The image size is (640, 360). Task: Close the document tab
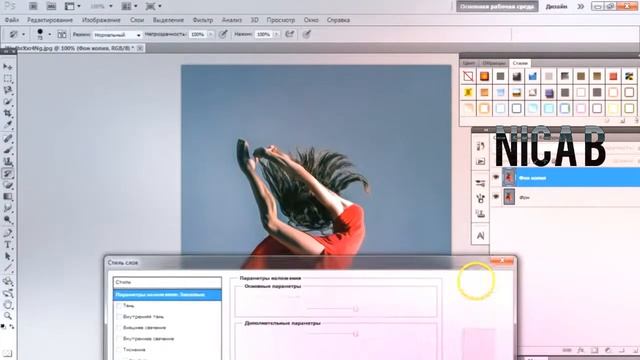coord(140,48)
